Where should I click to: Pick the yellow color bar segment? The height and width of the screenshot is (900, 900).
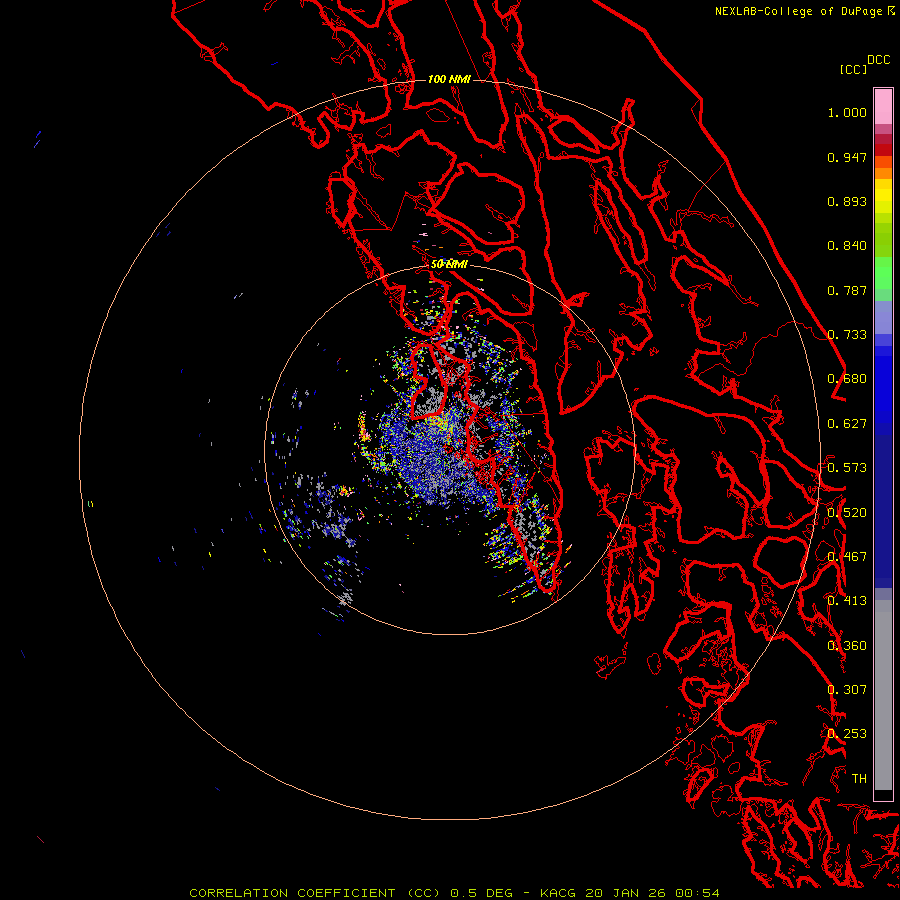click(x=883, y=196)
